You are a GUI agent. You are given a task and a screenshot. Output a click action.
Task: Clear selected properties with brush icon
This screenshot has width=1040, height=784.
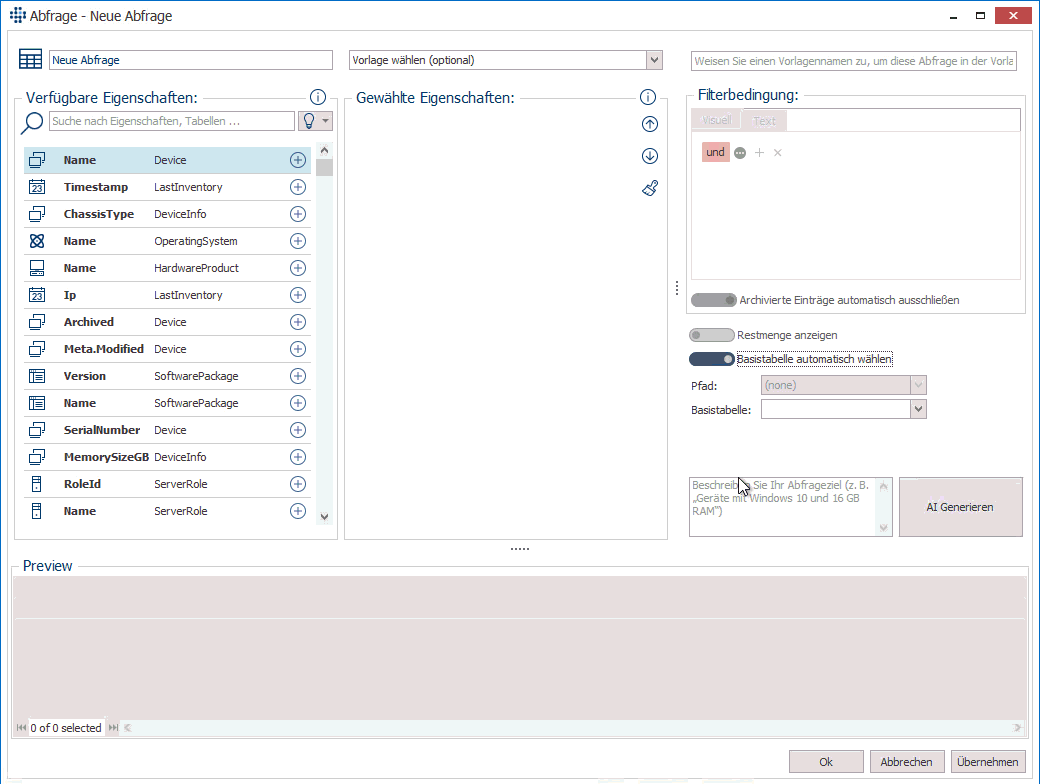(650, 188)
